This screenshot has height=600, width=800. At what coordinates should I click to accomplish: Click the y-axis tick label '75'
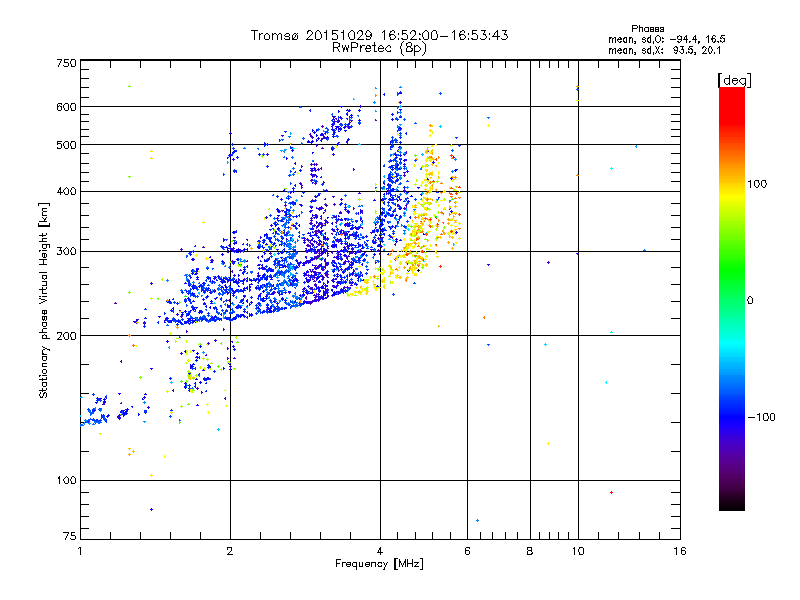[70, 536]
